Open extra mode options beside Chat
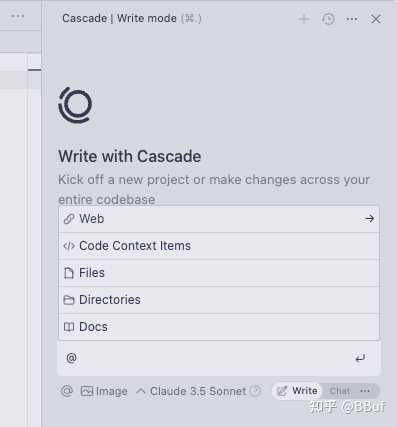 click(365, 391)
